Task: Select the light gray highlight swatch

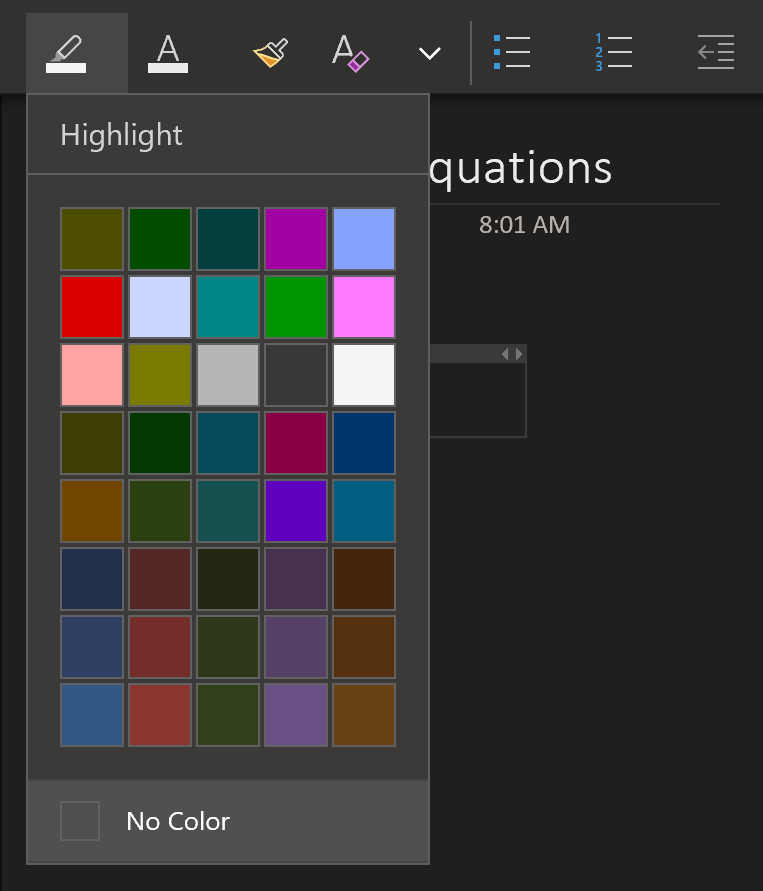Action: [228, 375]
